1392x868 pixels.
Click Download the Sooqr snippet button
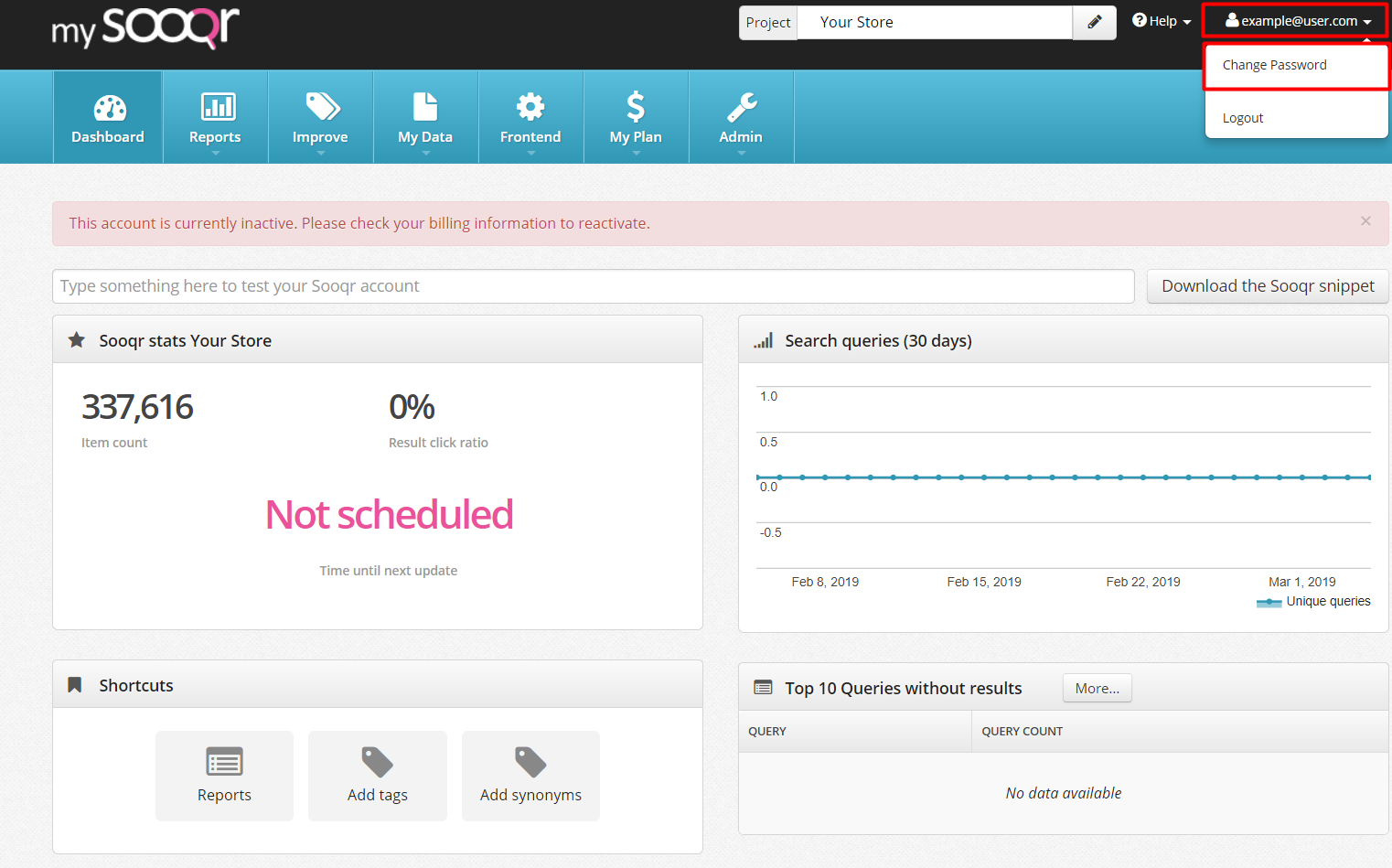(x=1268, y=286)
